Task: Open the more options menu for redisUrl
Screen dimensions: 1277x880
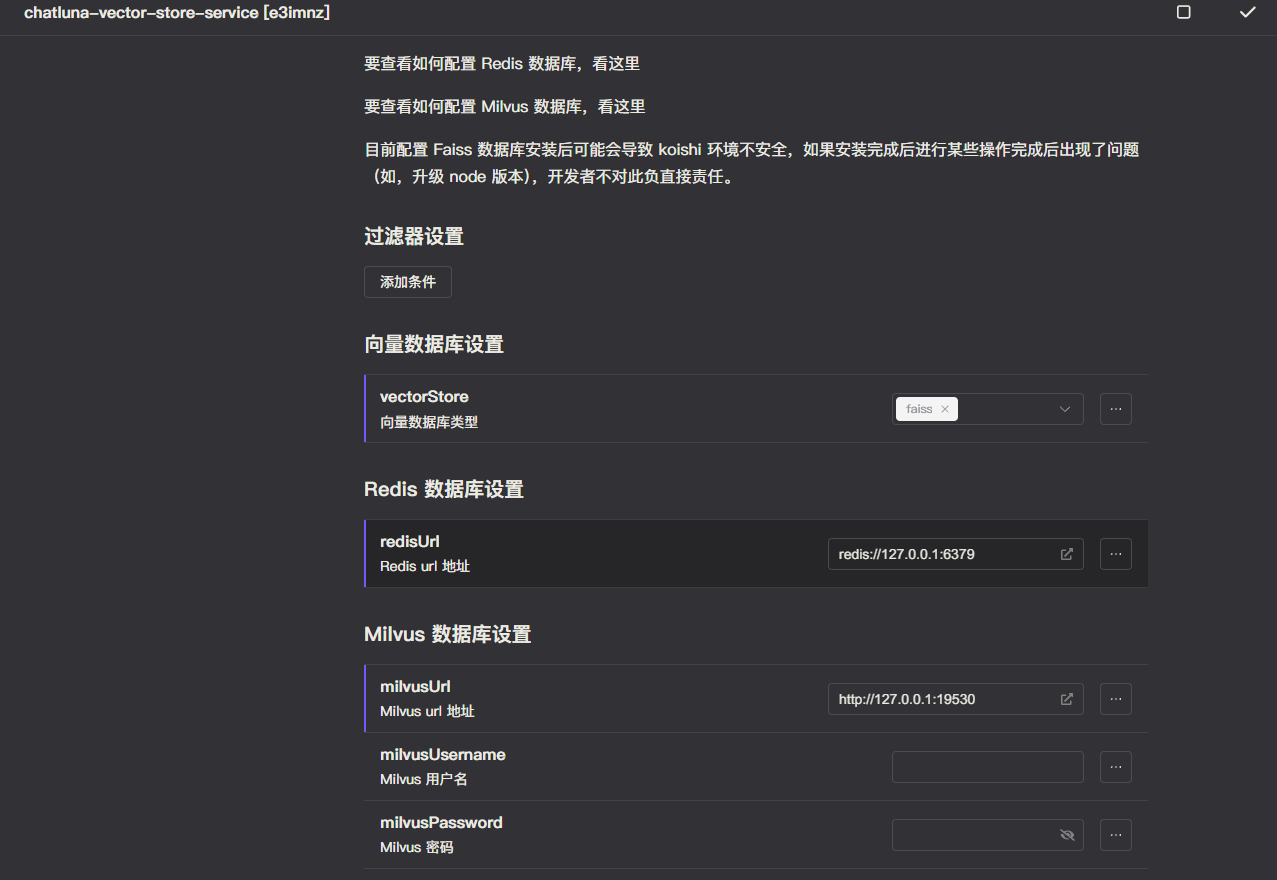Action: tap(1115, 553)
